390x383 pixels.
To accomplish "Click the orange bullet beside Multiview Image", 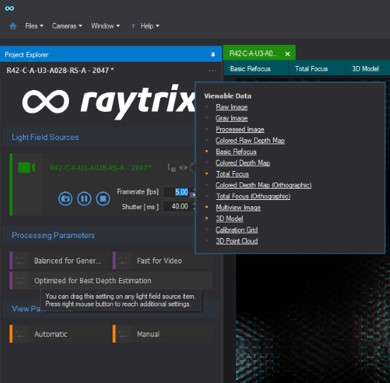I will (207, 207).
